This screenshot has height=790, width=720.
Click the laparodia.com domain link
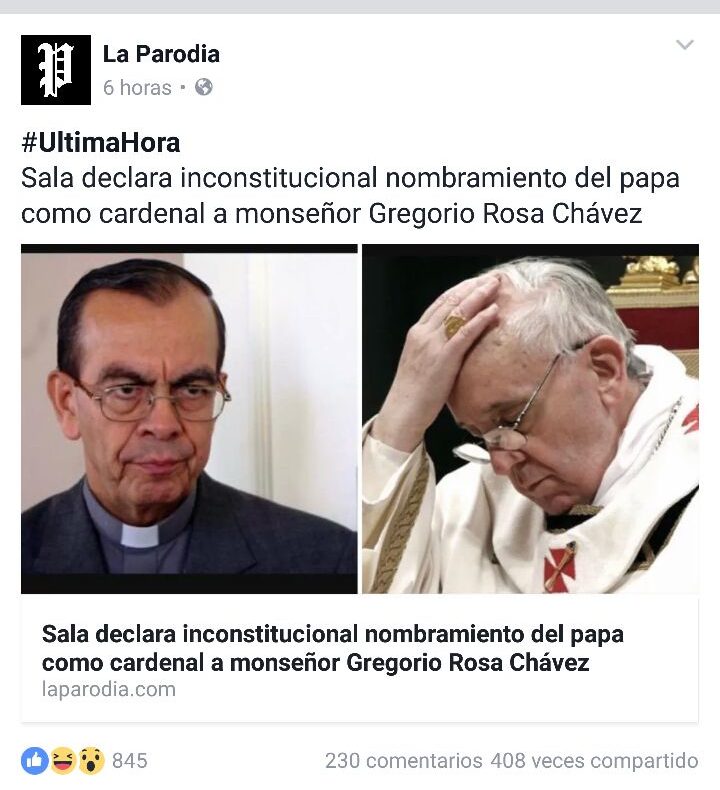point(109,689)
